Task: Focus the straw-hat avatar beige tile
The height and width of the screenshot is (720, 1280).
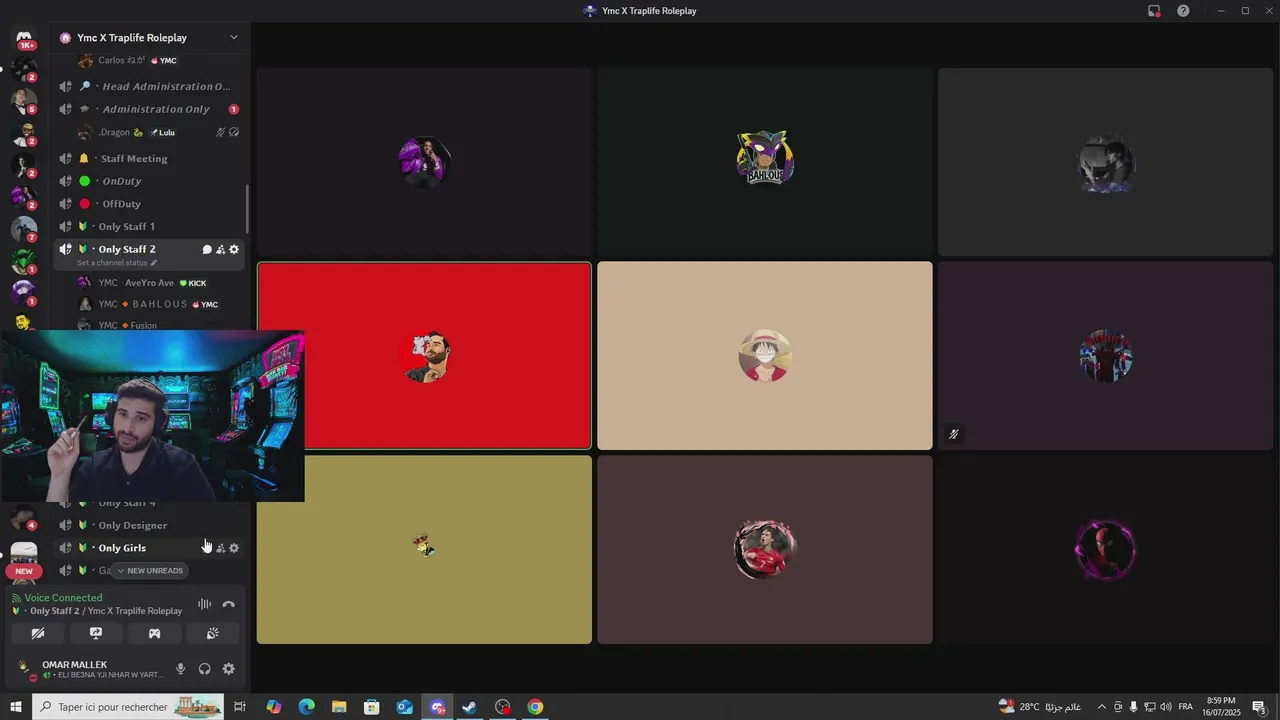Action: pos(765,356)
